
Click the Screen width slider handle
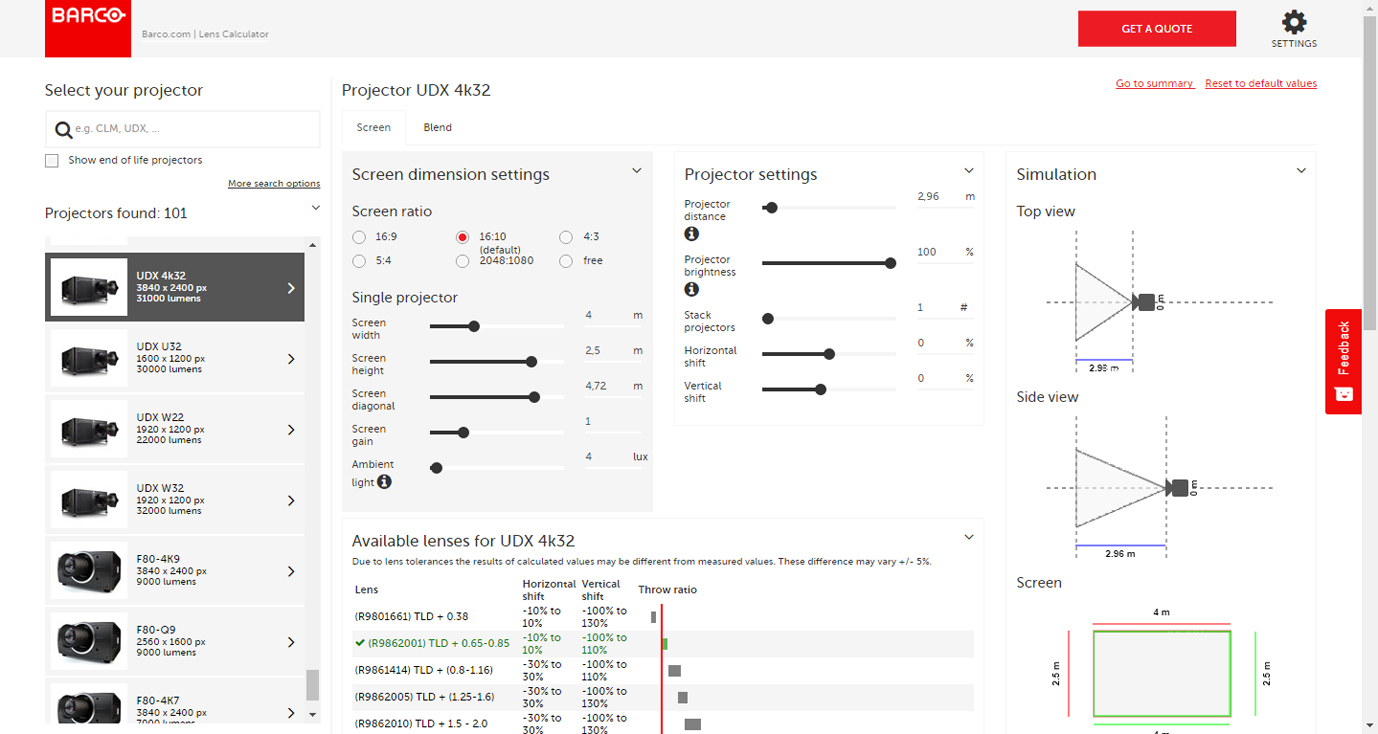tap(474, 326)
